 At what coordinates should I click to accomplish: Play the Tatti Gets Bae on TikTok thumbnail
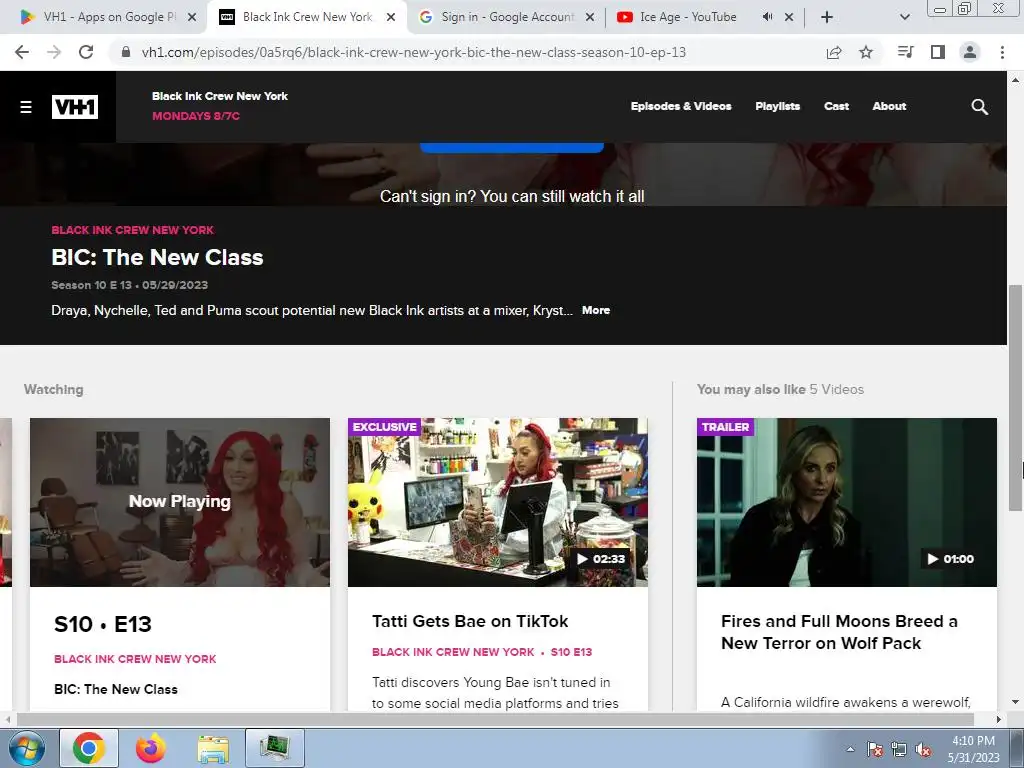click(x=498, y=502)
